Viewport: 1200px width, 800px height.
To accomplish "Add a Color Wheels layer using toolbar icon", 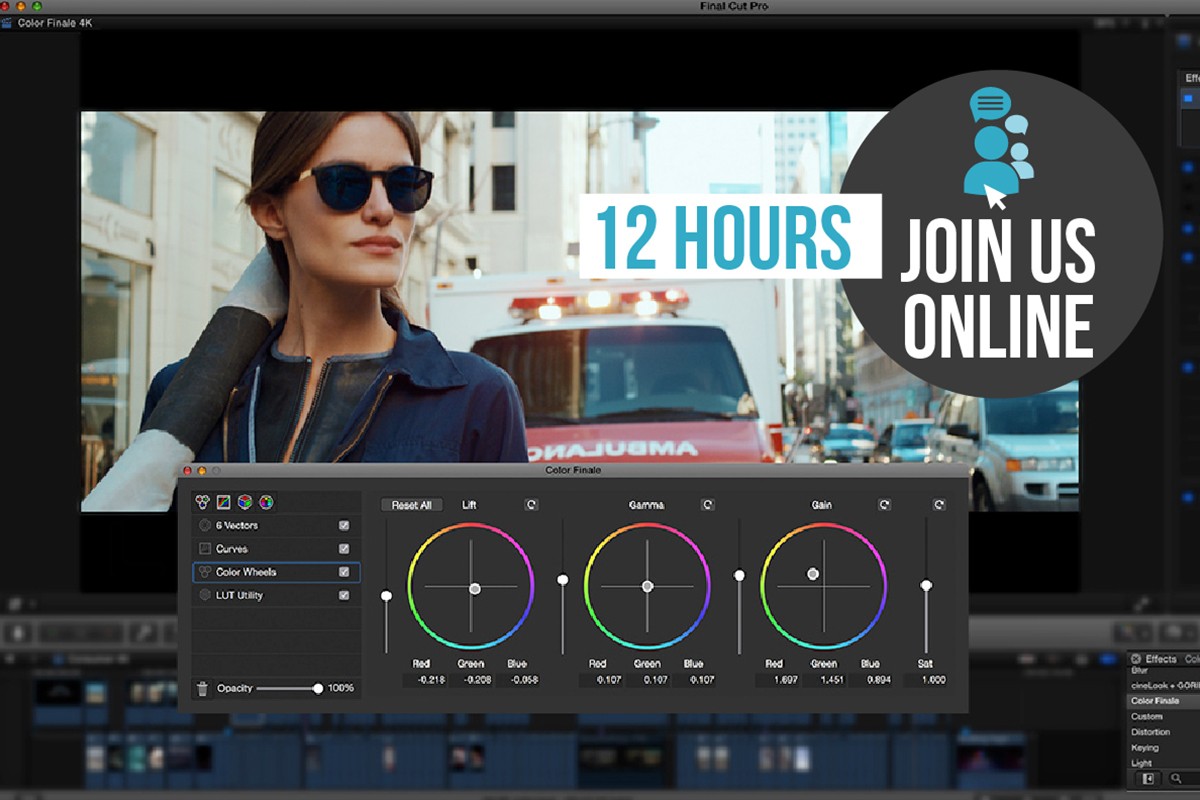I will (x=202, y=502).
